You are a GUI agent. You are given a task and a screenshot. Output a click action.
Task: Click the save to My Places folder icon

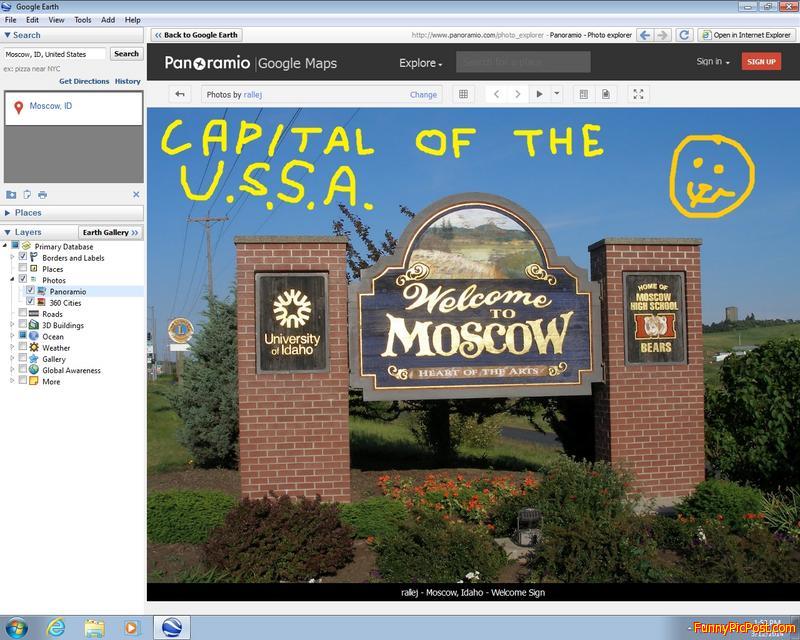coord(11,194)
